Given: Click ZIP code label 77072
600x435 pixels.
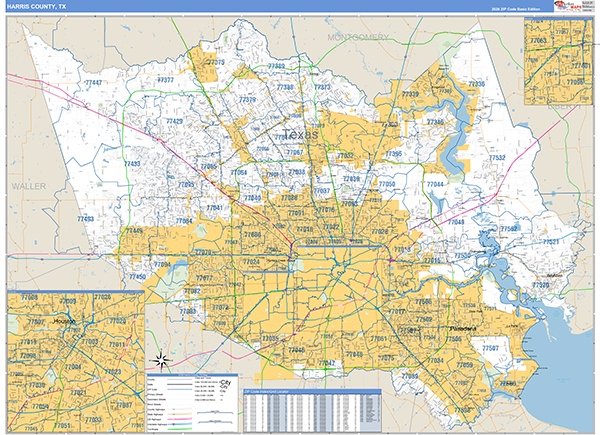Looking at the screenshot, I should click(220, 307).
